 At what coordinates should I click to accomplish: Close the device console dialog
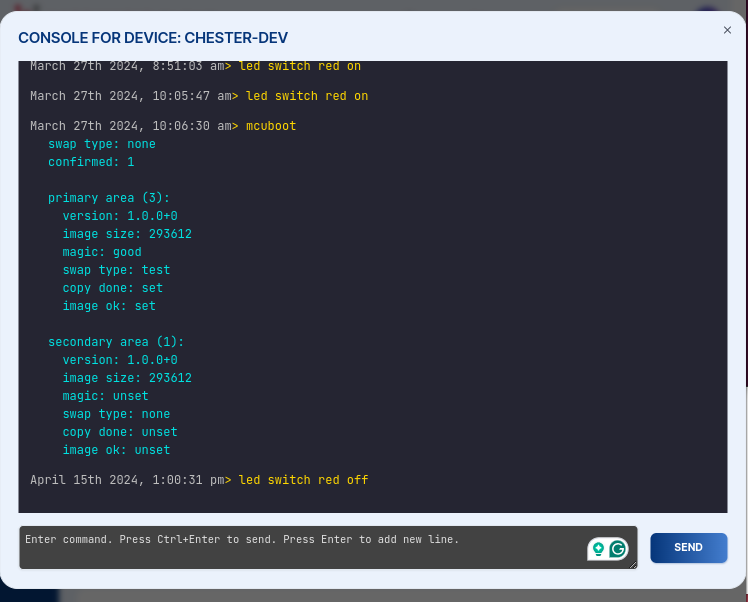(727, 30)
